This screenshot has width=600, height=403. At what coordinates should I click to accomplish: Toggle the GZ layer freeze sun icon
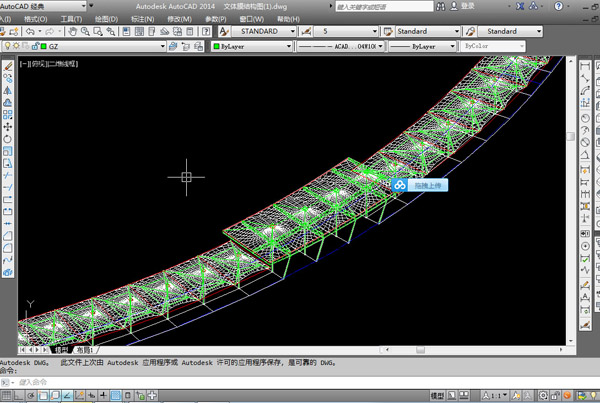[18, 46]
